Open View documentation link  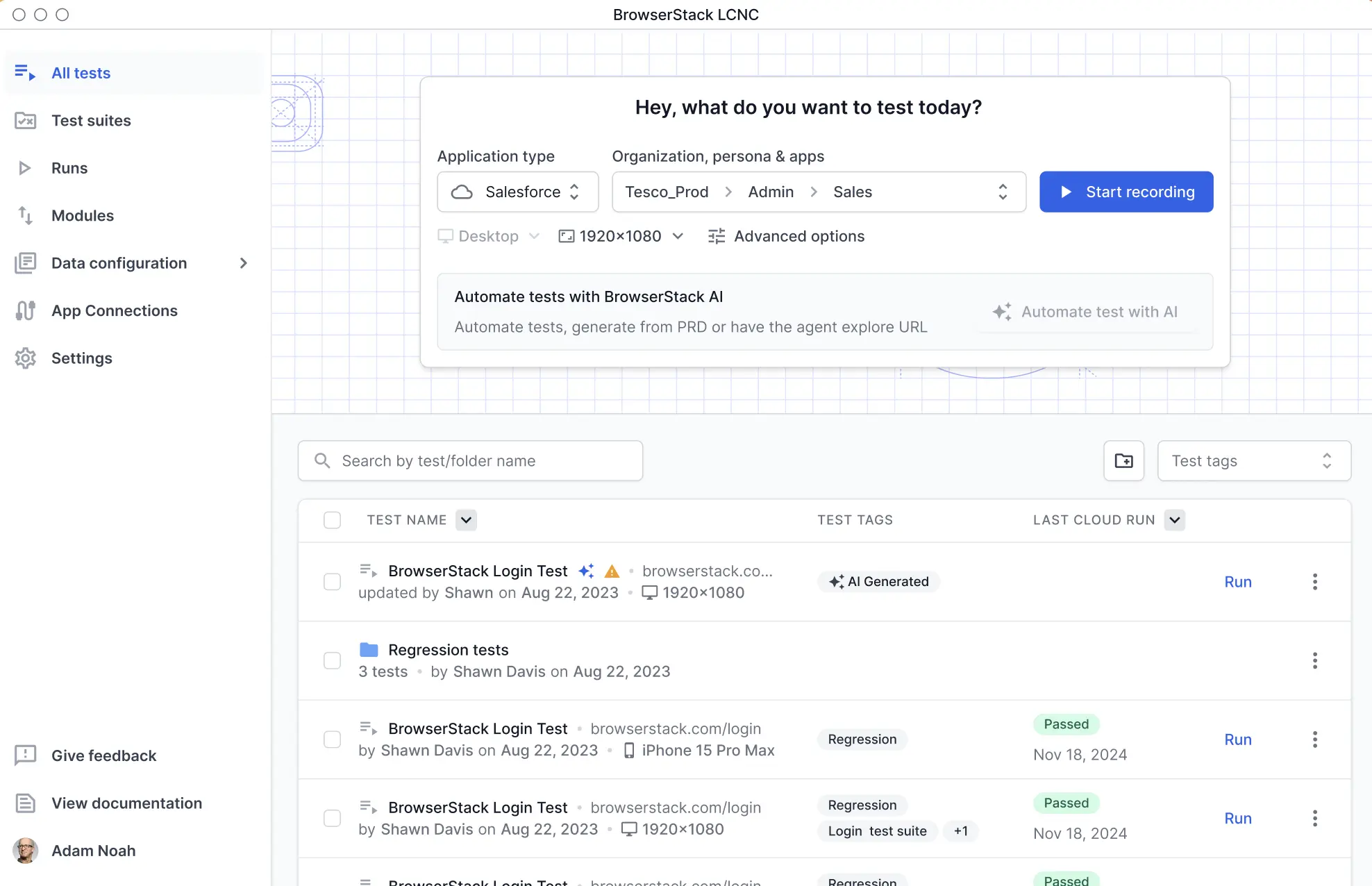127,803
